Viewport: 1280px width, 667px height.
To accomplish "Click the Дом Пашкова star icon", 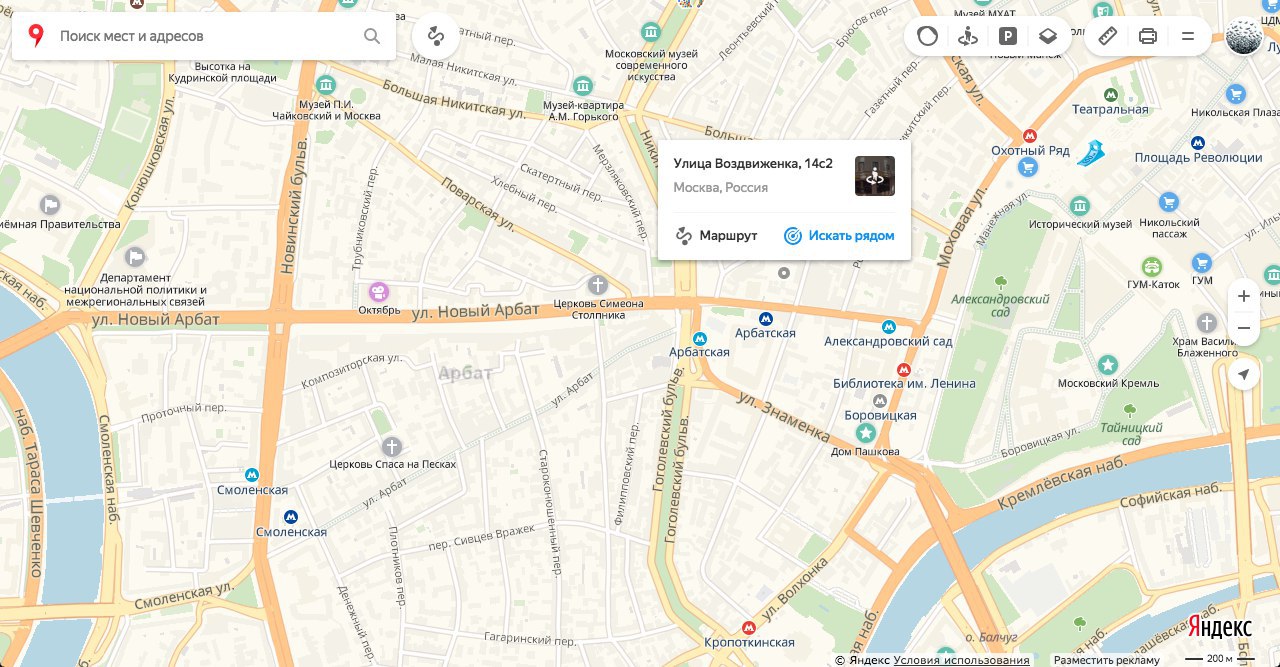I will point(866,433).
